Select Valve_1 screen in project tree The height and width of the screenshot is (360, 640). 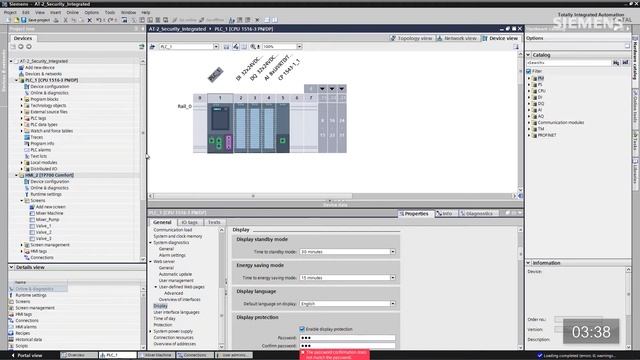point(43,226)
